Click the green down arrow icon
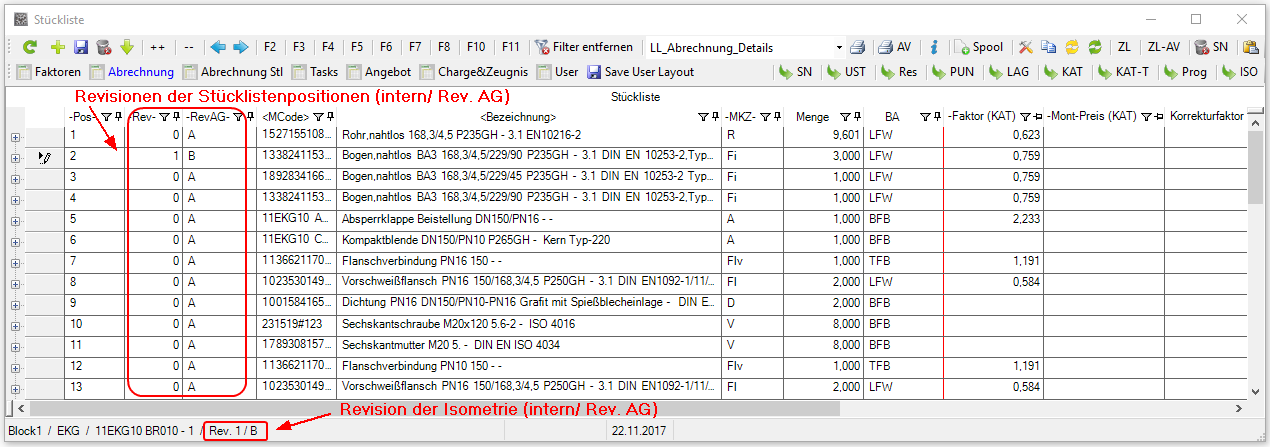This screenshot has width=1270, height=447. coord(127,47)
